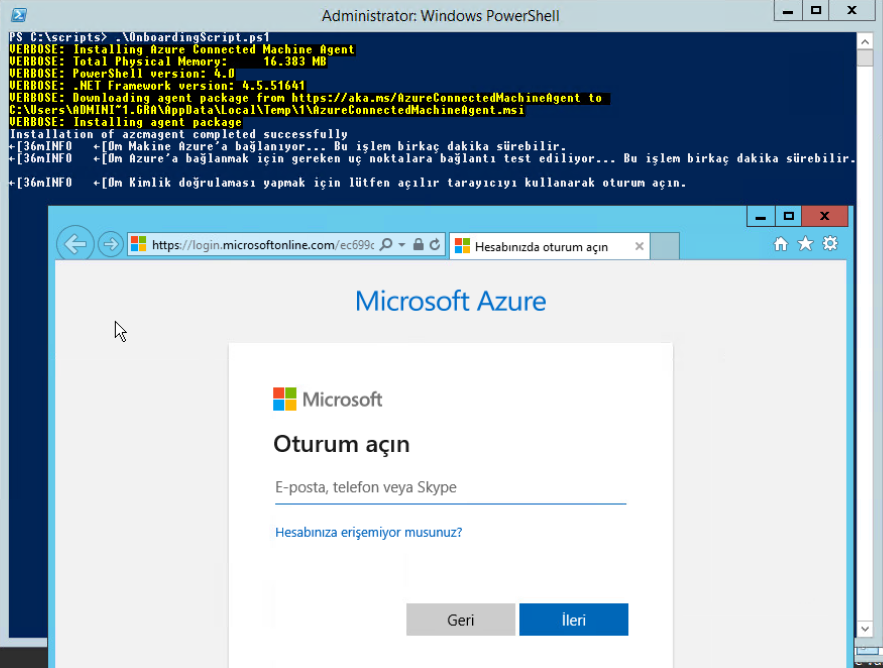Viewport: 883px width, 668px height.
Task: Click the security lock icon in address bar
Action: point(418,244)
